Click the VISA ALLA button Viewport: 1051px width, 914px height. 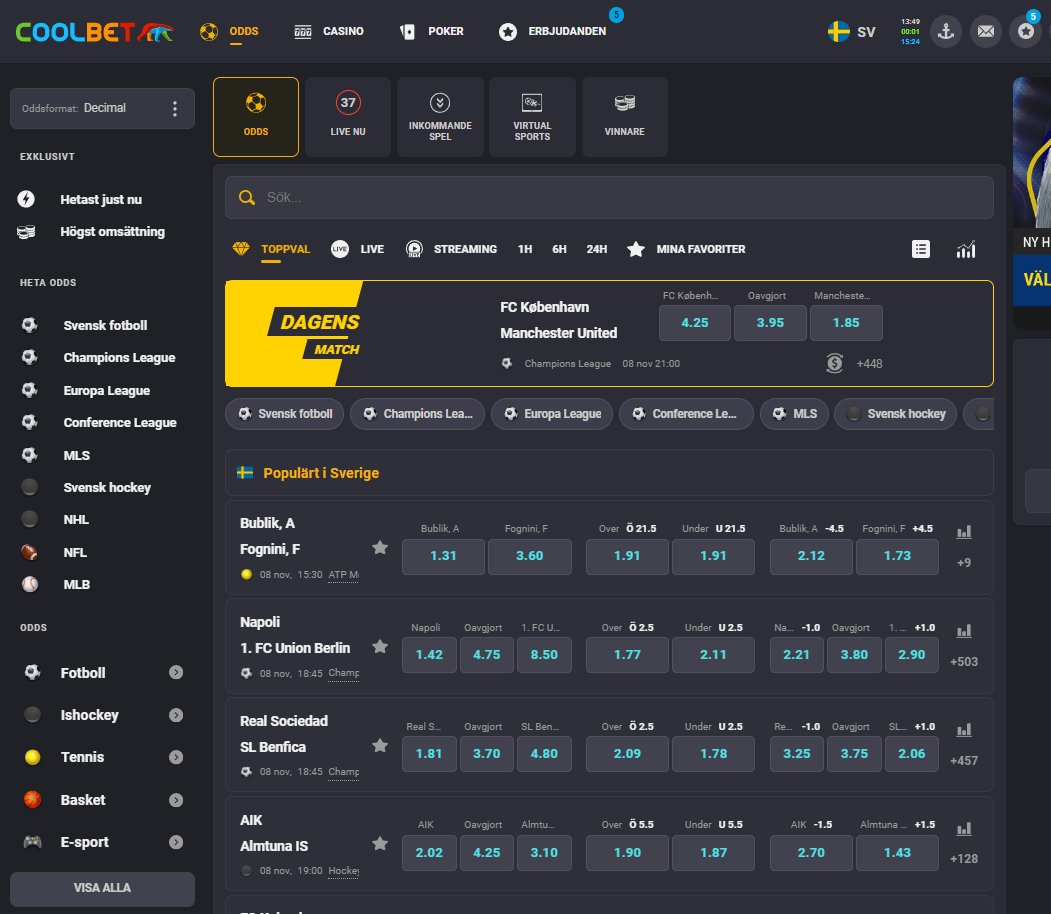click(102, 888)
